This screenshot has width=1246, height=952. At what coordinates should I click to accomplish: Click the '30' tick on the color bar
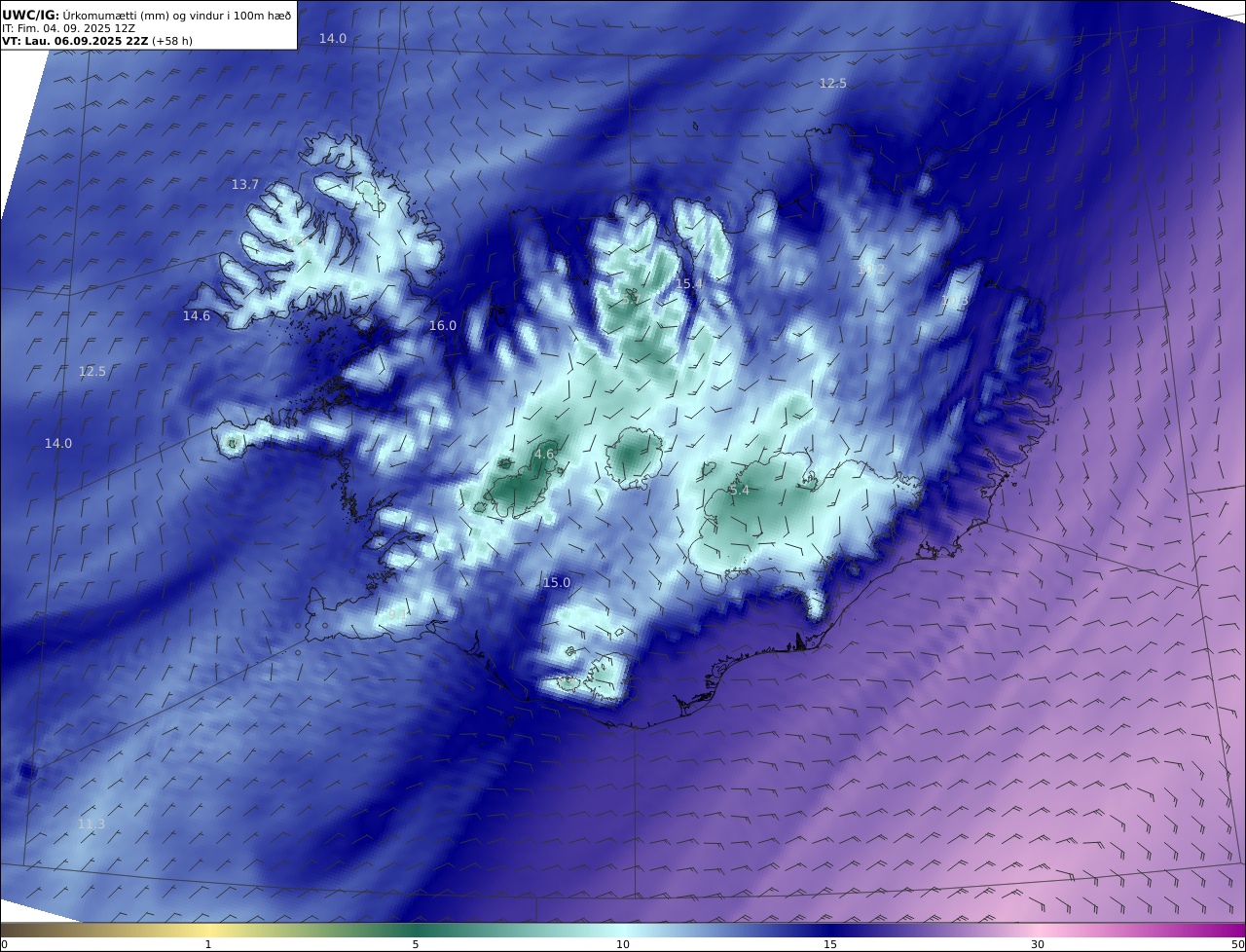tap(1038, 944)
